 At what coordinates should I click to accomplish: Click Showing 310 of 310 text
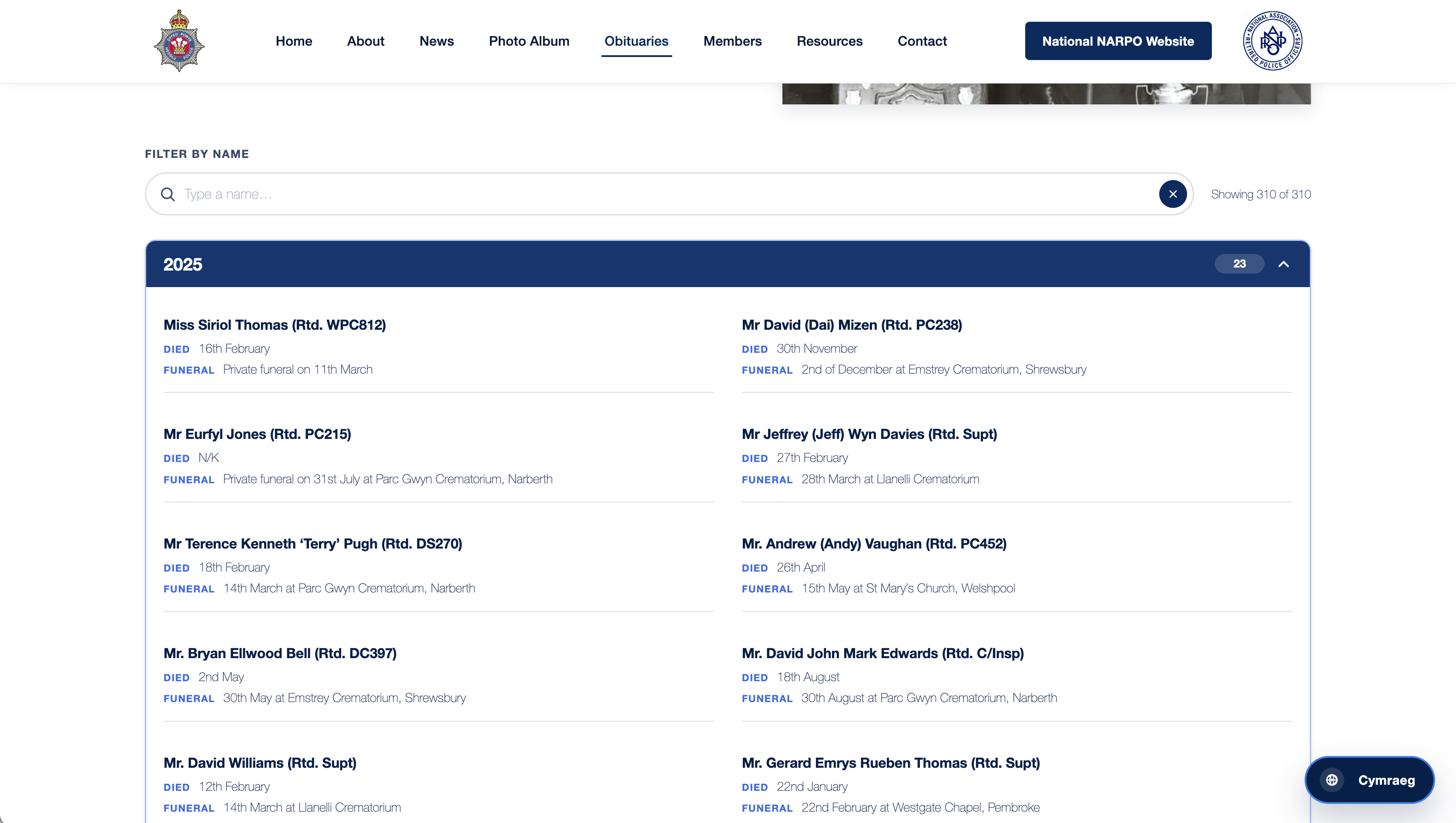tap(1260, 194)
